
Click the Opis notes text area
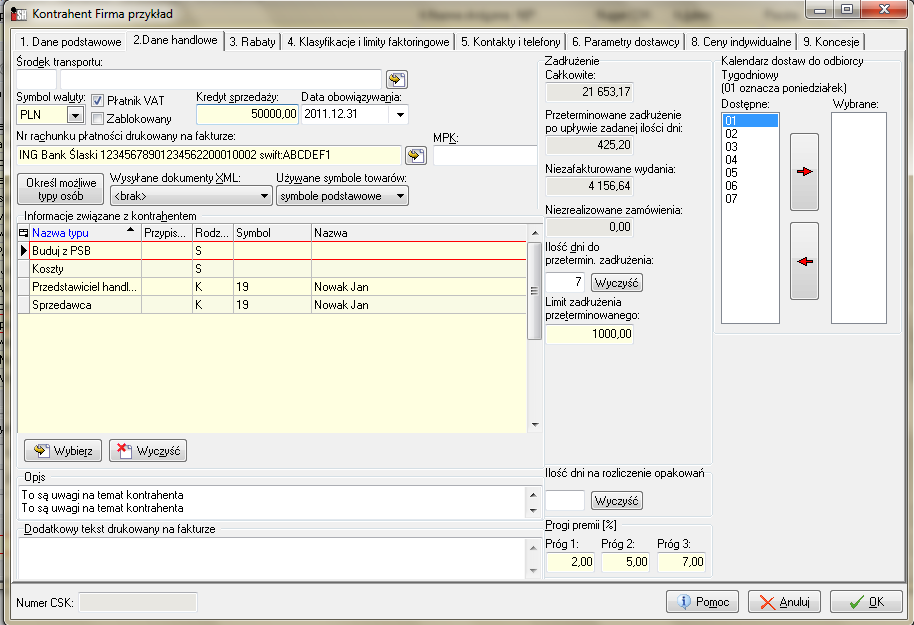pyautogui.click(x=272, y=502)
